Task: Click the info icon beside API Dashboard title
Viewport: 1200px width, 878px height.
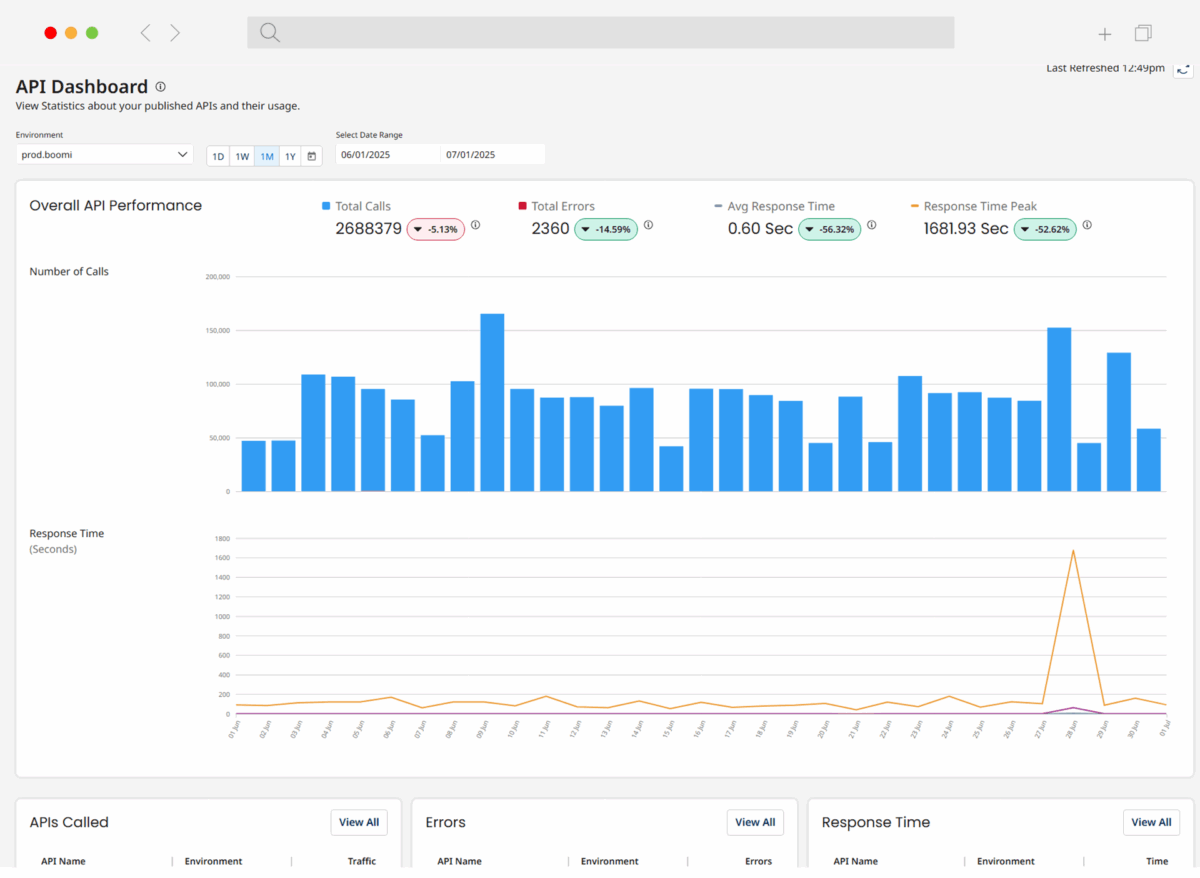Action: tap(160, 87)
